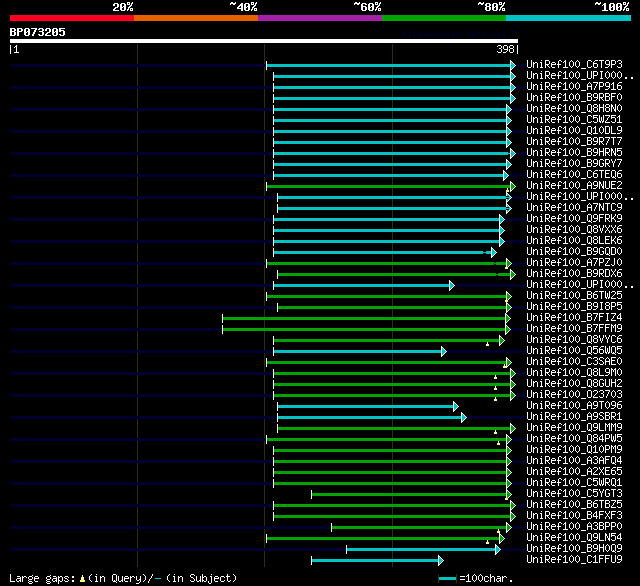Click the white query sequence bar
The image size is (640, 586).
click(x=264, y=41)
